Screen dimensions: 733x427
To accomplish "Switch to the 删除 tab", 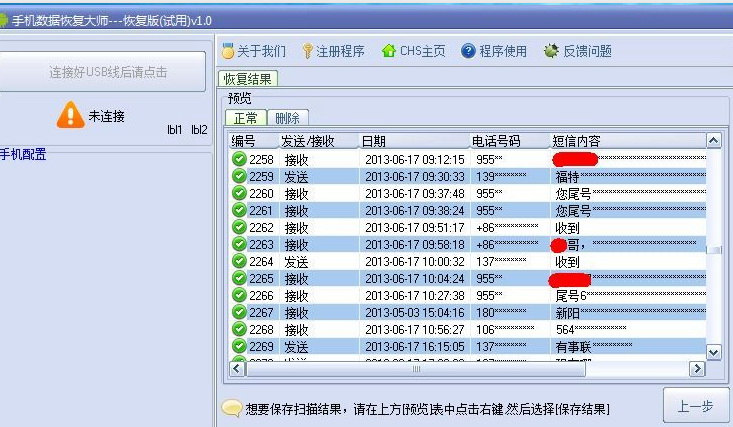I will pos(288,118).
